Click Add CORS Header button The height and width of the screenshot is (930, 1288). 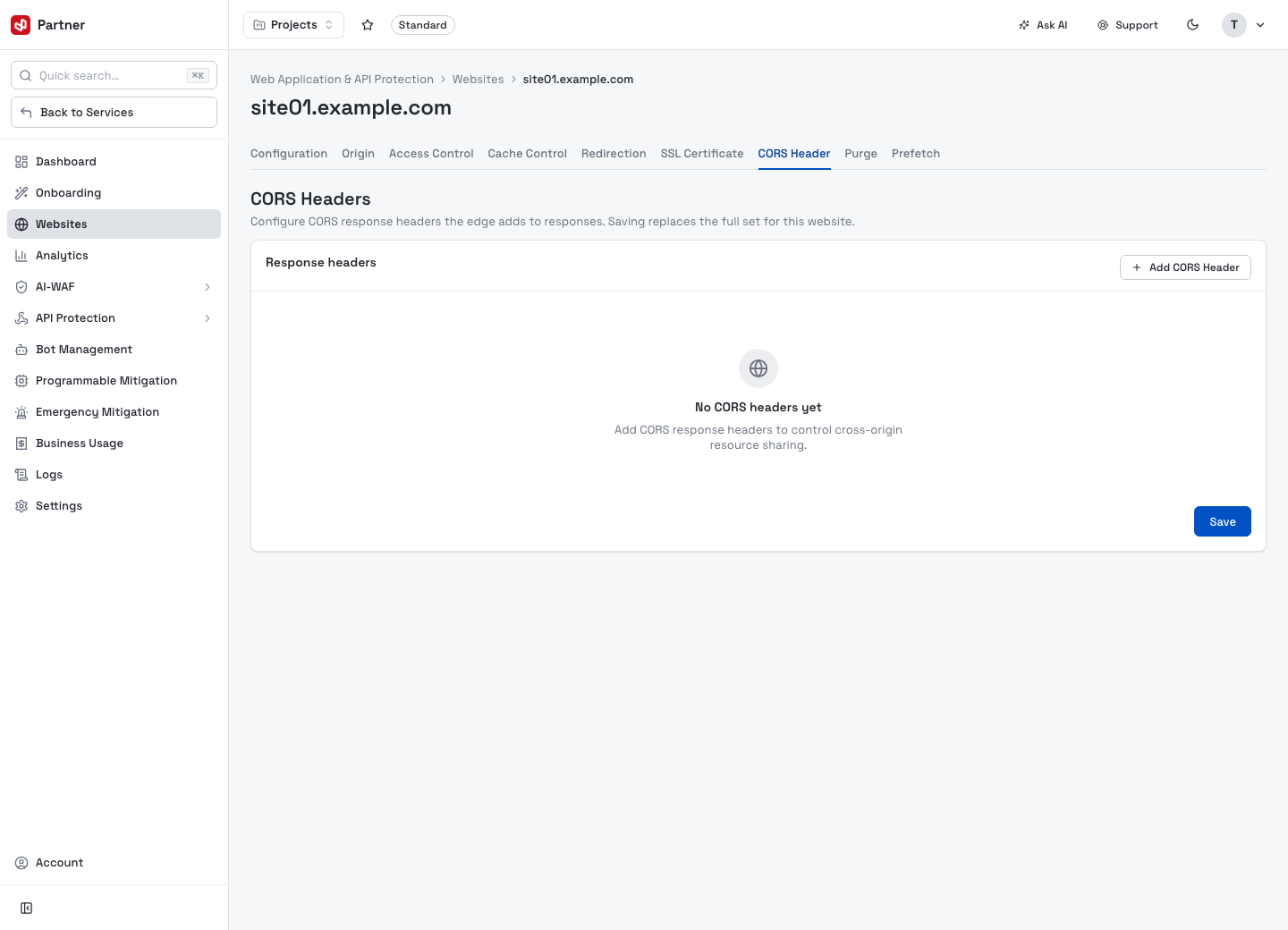(x=1185, y=267)
